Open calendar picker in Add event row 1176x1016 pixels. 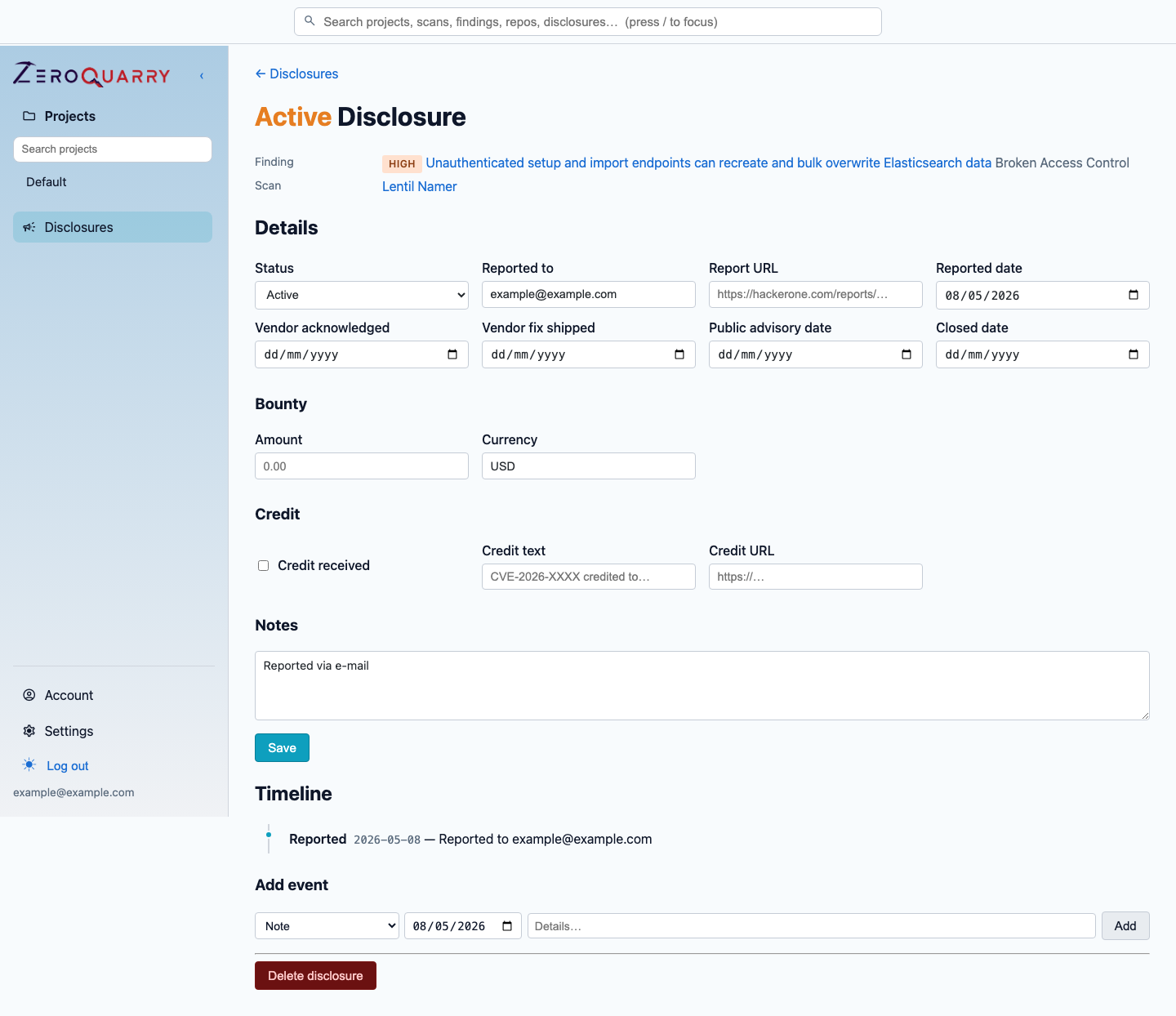click(x=507, y=926)
